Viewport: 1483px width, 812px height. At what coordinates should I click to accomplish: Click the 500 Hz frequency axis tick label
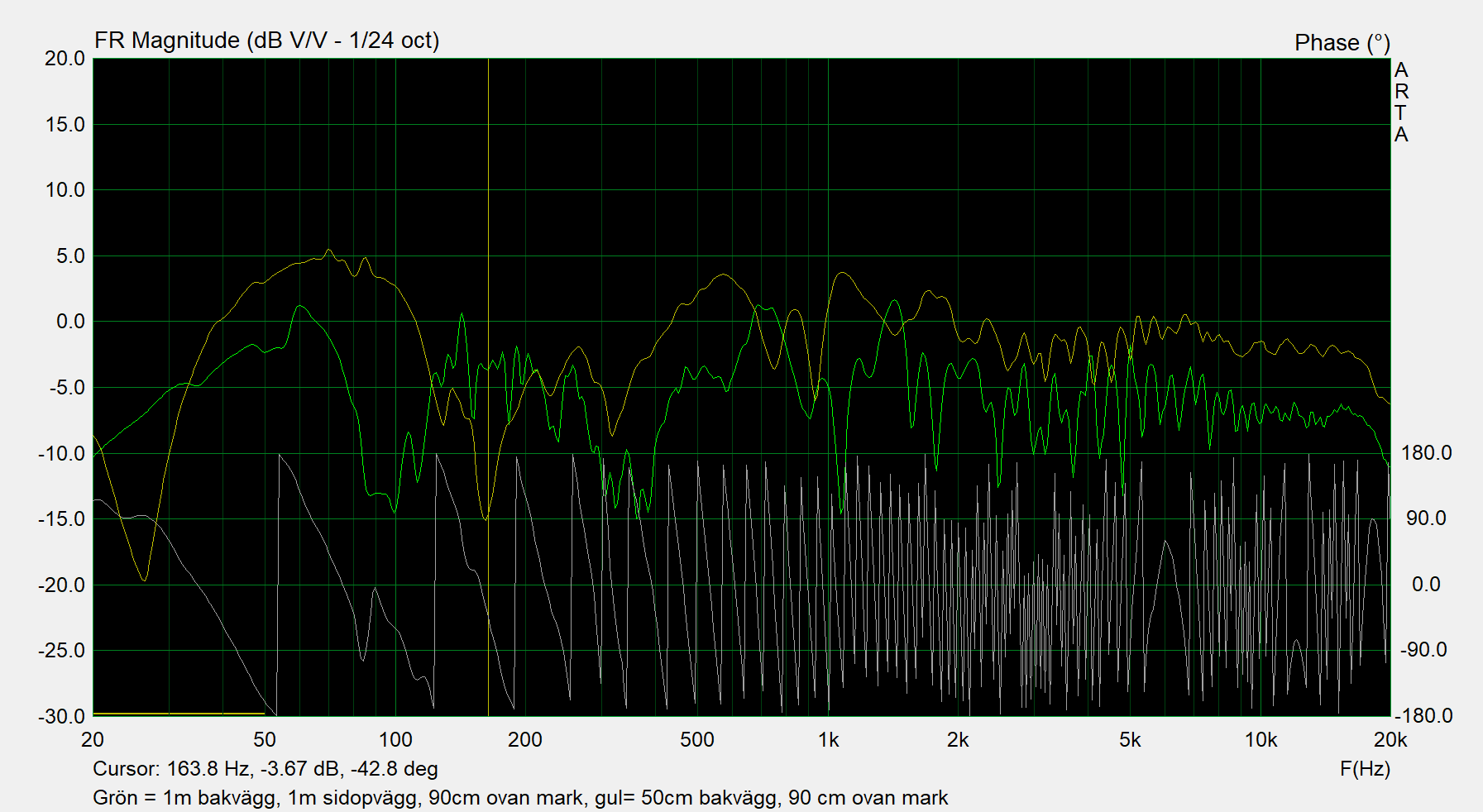[x=696, y=740]
